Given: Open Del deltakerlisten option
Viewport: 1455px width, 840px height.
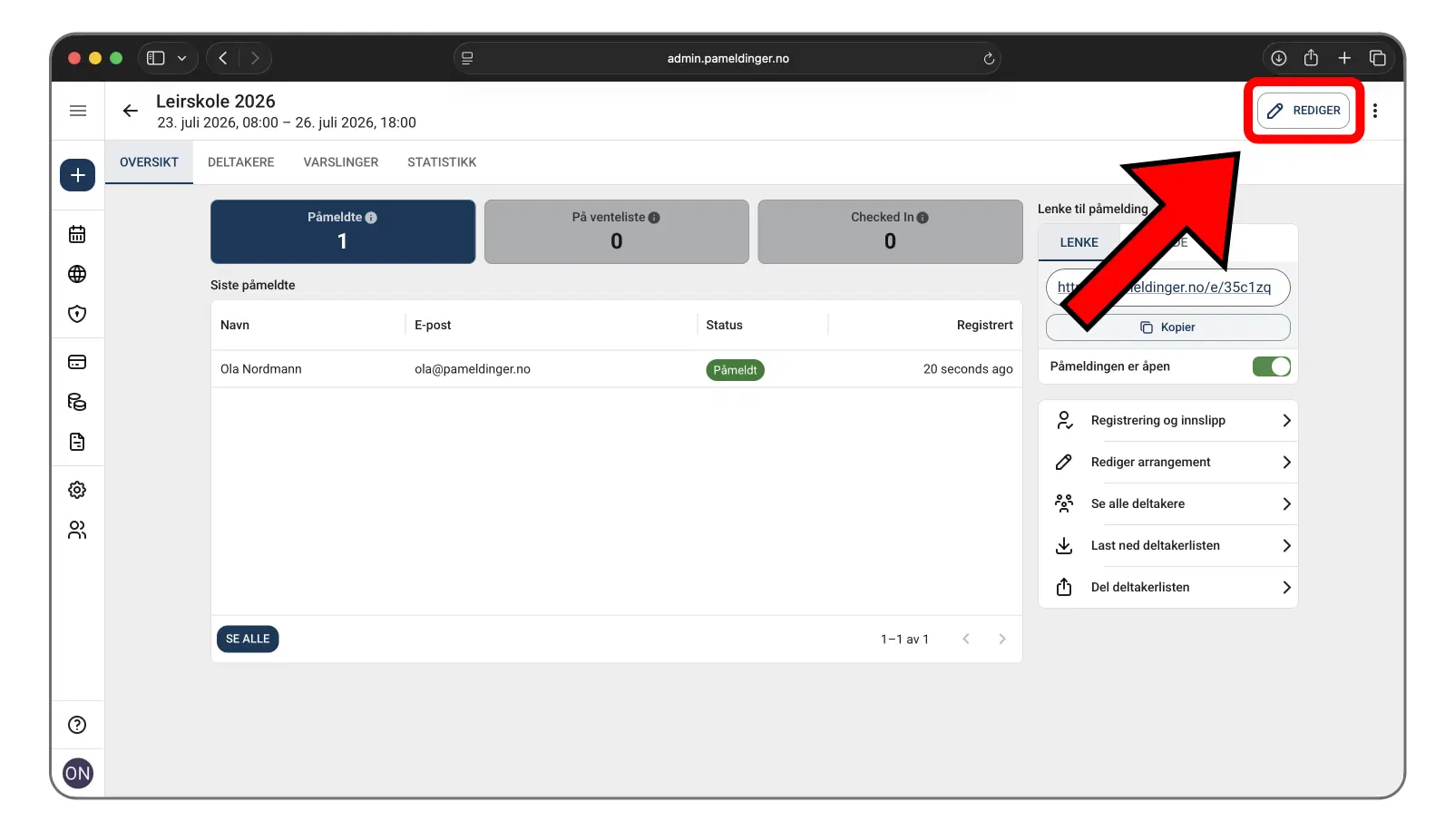Looking at the screenshot, I should (x=1168, y=588).
